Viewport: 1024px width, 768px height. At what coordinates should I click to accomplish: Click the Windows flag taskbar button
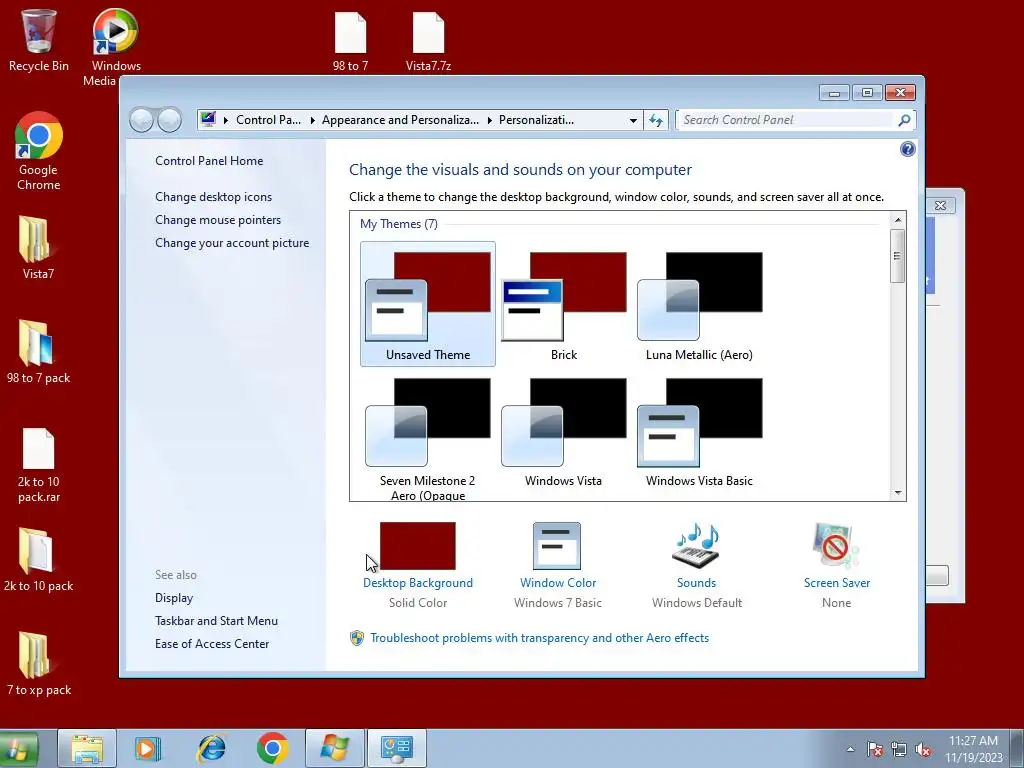(335, 749)
